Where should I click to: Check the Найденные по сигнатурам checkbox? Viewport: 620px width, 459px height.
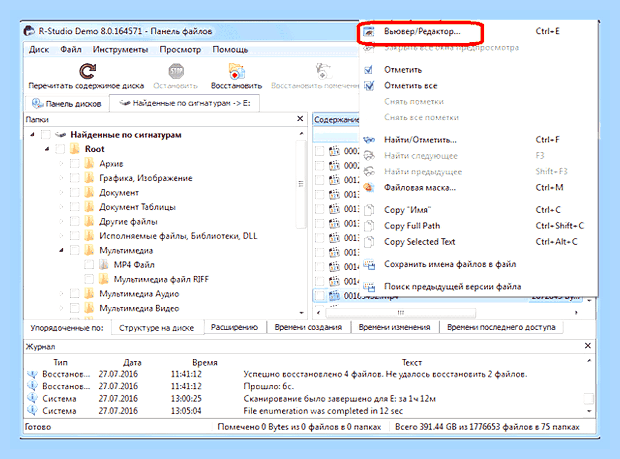(x=46, y=135)
